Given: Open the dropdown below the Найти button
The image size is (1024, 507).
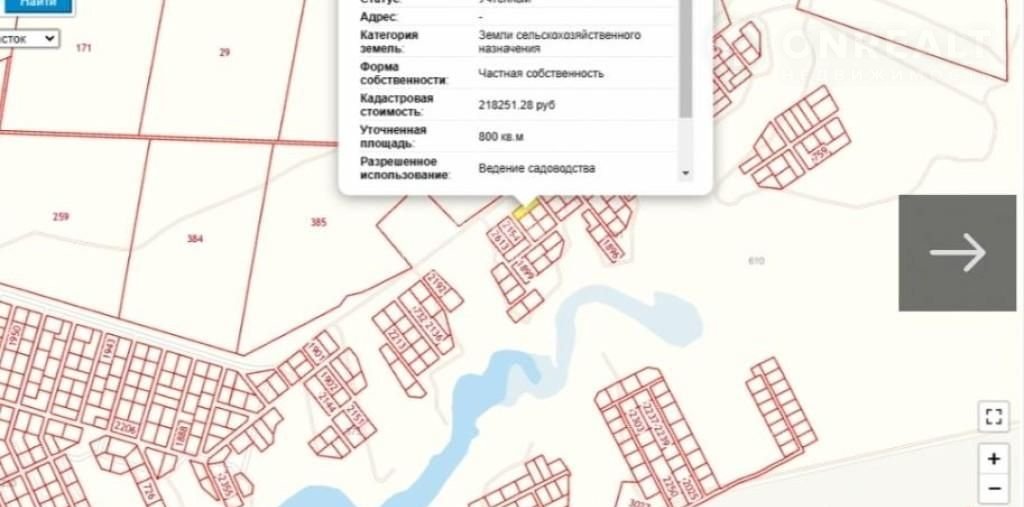Looking at the screenshot, I should click(x=30, y=39).
